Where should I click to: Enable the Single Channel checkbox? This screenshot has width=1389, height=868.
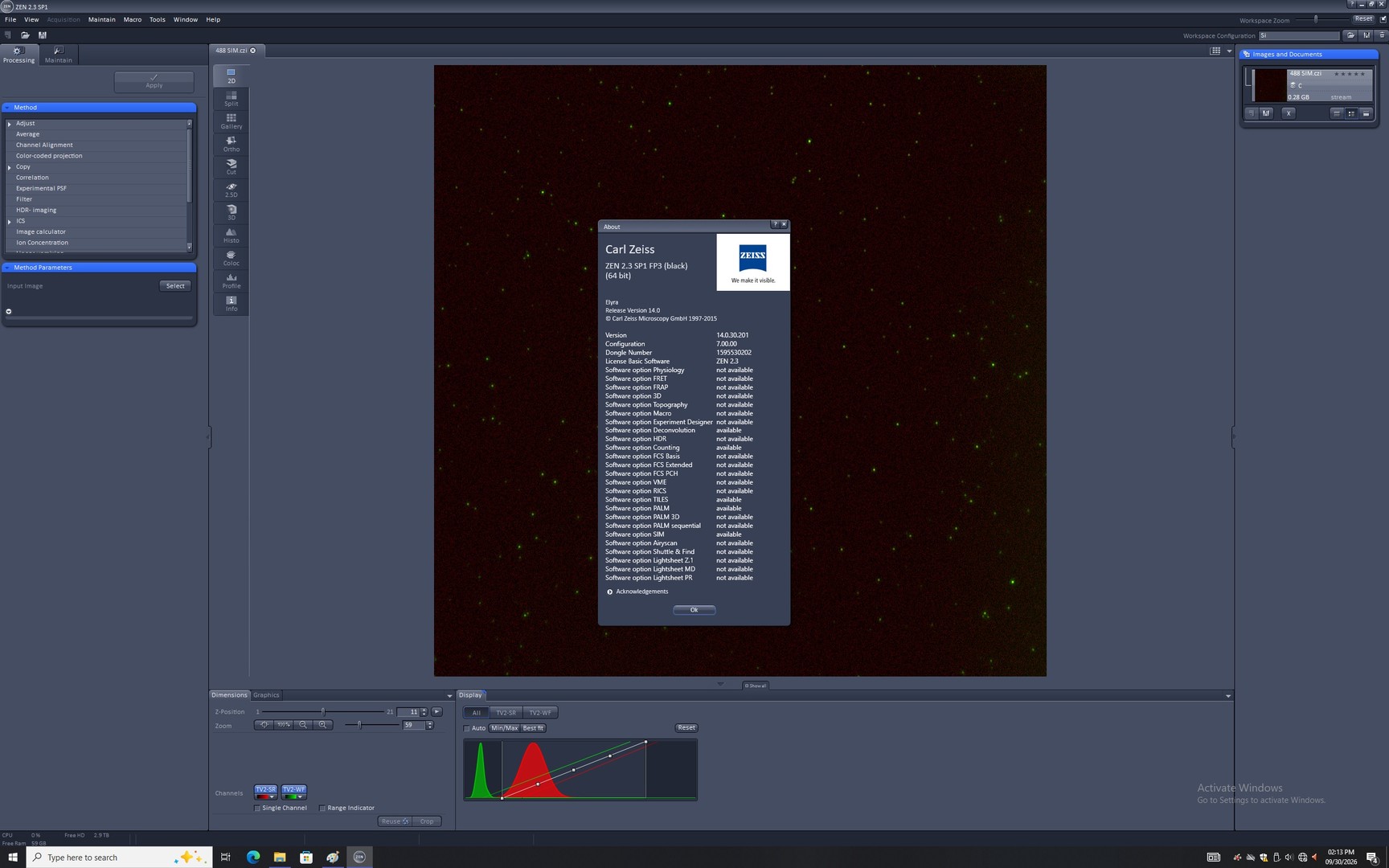(257, 809)
